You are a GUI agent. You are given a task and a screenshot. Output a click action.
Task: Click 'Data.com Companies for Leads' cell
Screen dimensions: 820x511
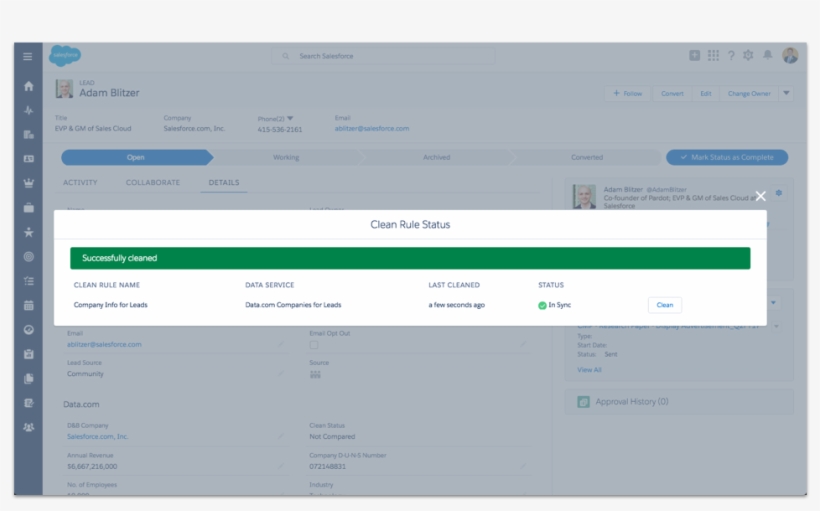click(x=293, y=305)
